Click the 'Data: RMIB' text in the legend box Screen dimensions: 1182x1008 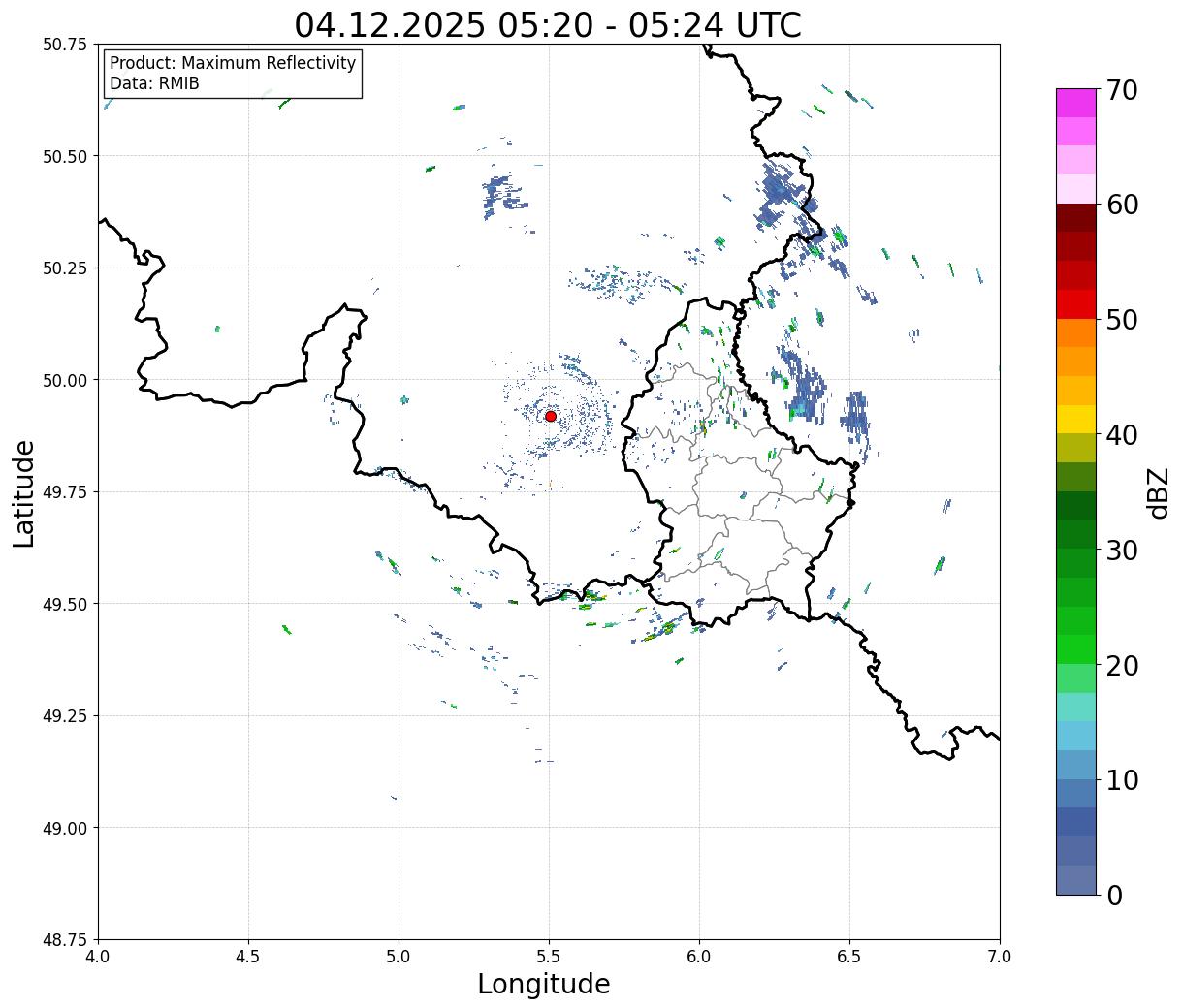tap(154, 83)
